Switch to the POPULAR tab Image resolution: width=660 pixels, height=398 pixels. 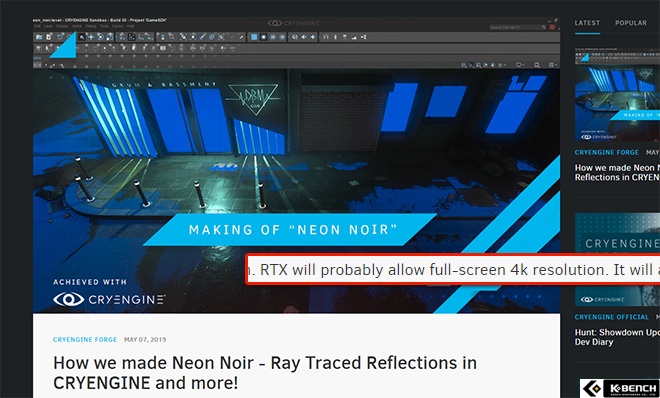pos(631,23)
